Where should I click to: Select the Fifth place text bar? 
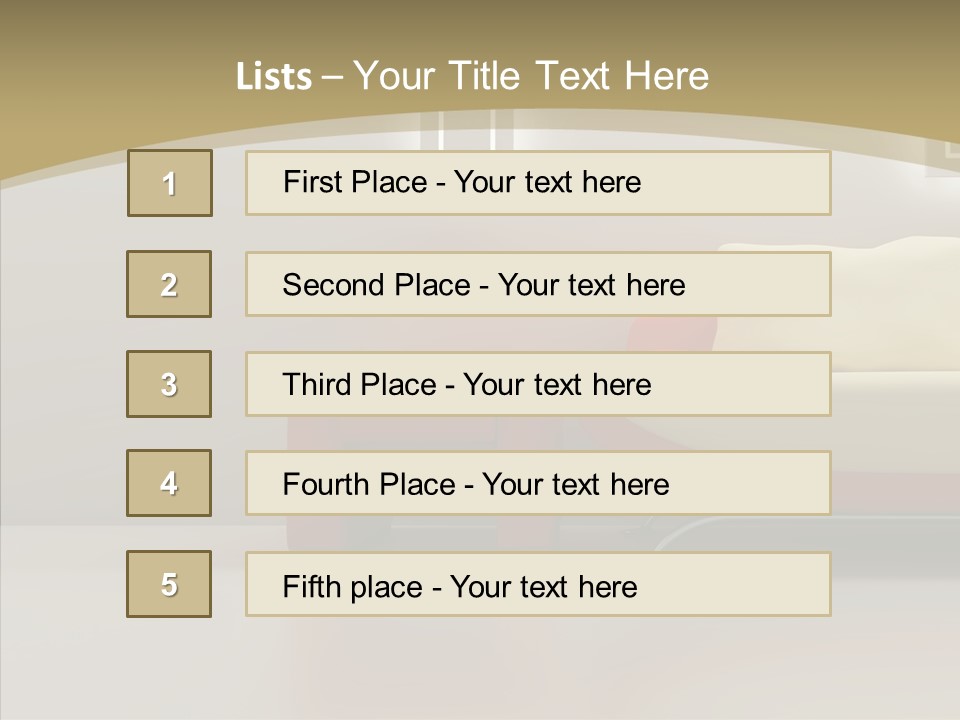[x=538, y=585]
